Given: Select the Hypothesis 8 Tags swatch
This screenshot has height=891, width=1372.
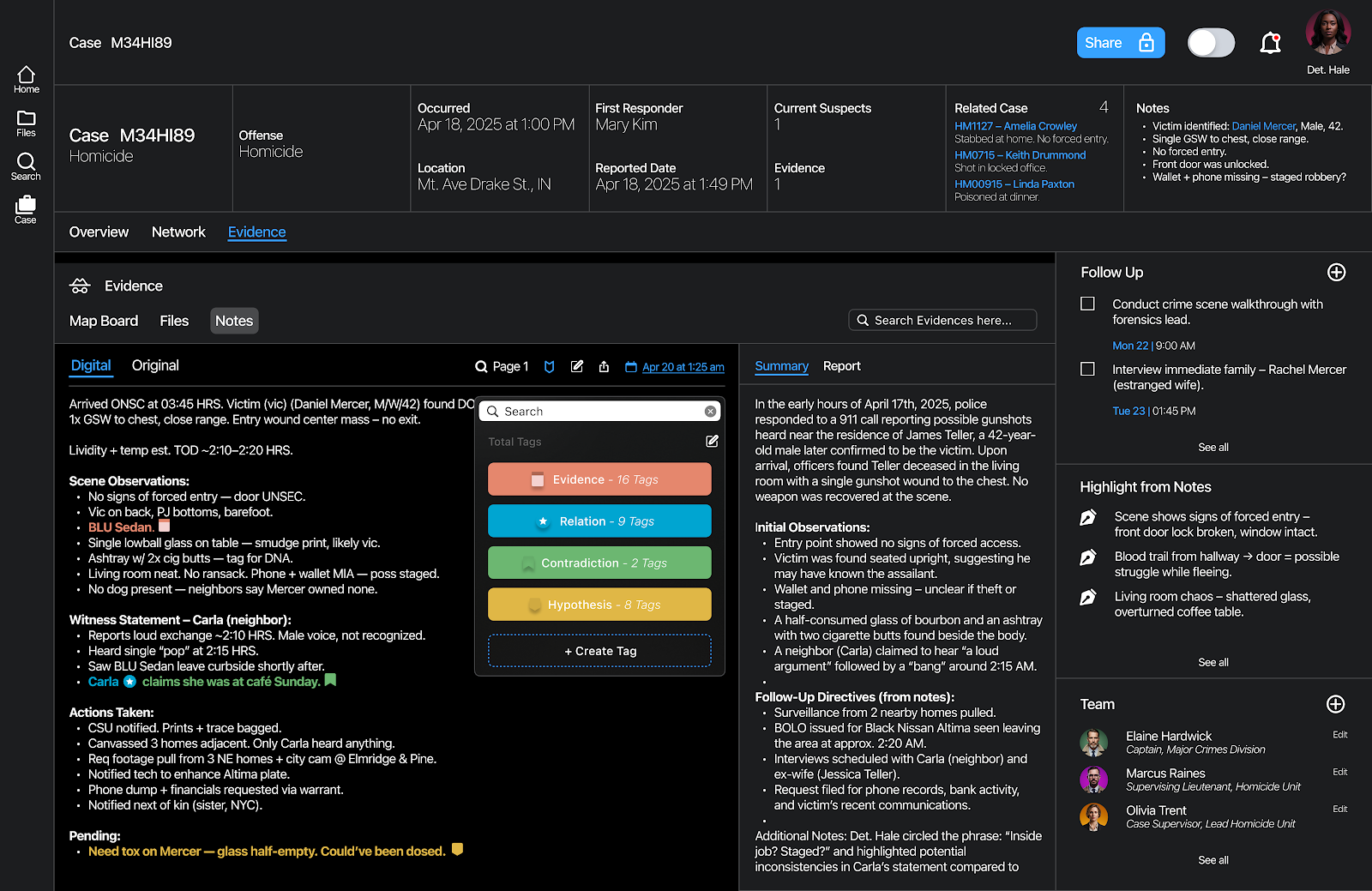Looking at the screenshot, I should click(x=599, y=605).
